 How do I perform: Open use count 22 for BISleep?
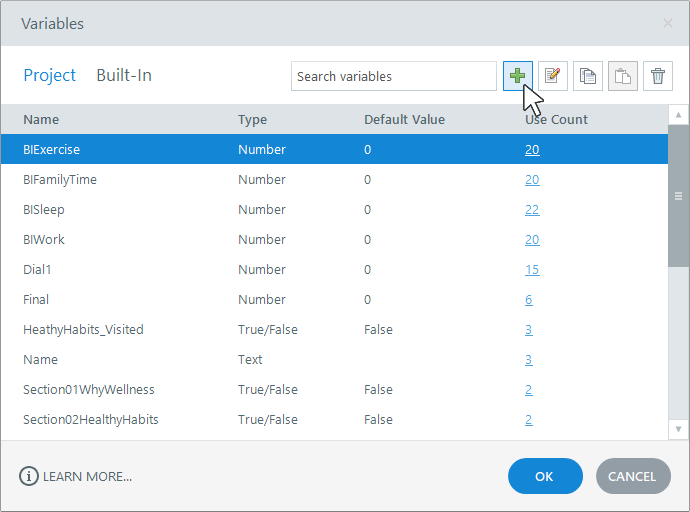pos(532,210)
